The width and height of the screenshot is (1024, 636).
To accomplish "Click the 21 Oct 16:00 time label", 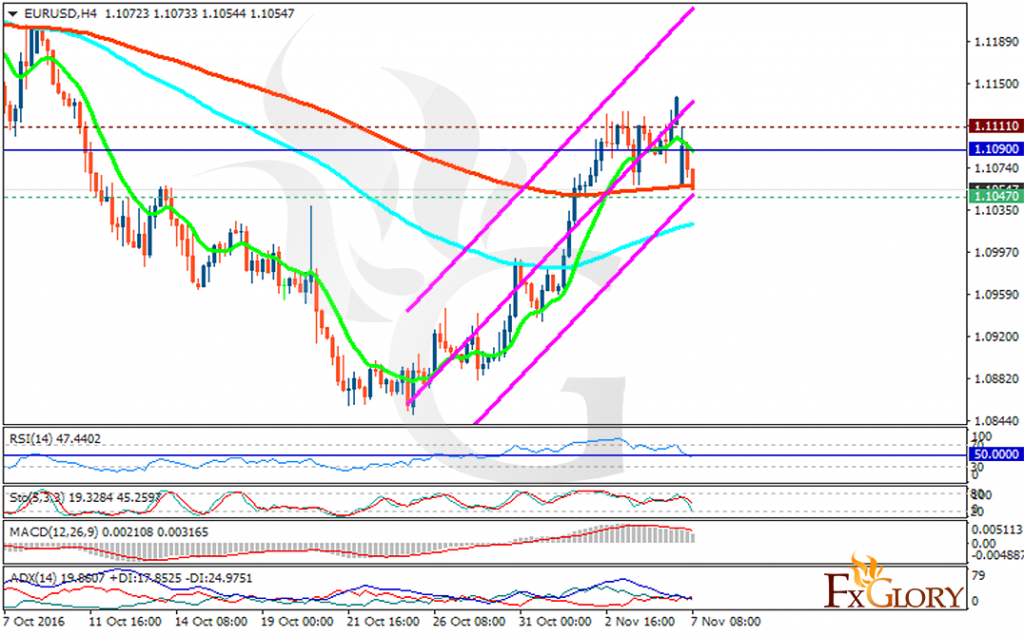I will point(383,621).
